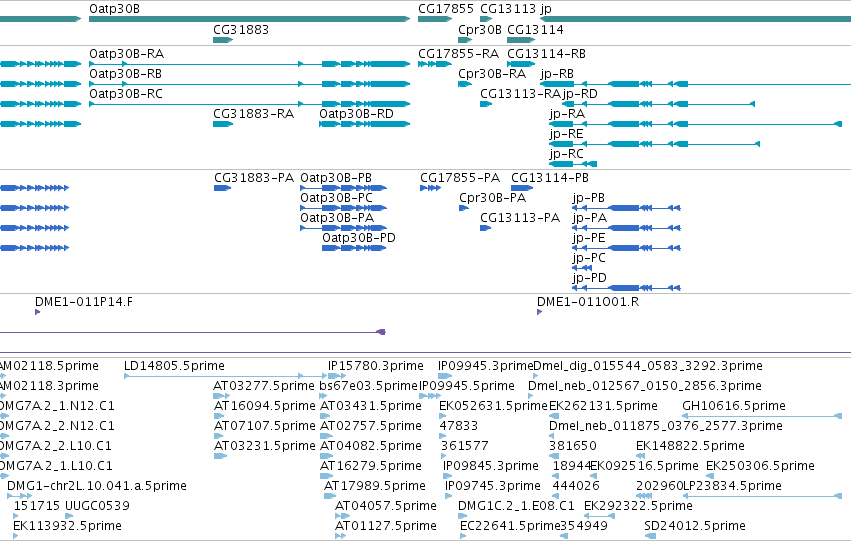Click the CG13113-RA transcript label
This screenshot has height=541, width=851.
tap(520, 94)
